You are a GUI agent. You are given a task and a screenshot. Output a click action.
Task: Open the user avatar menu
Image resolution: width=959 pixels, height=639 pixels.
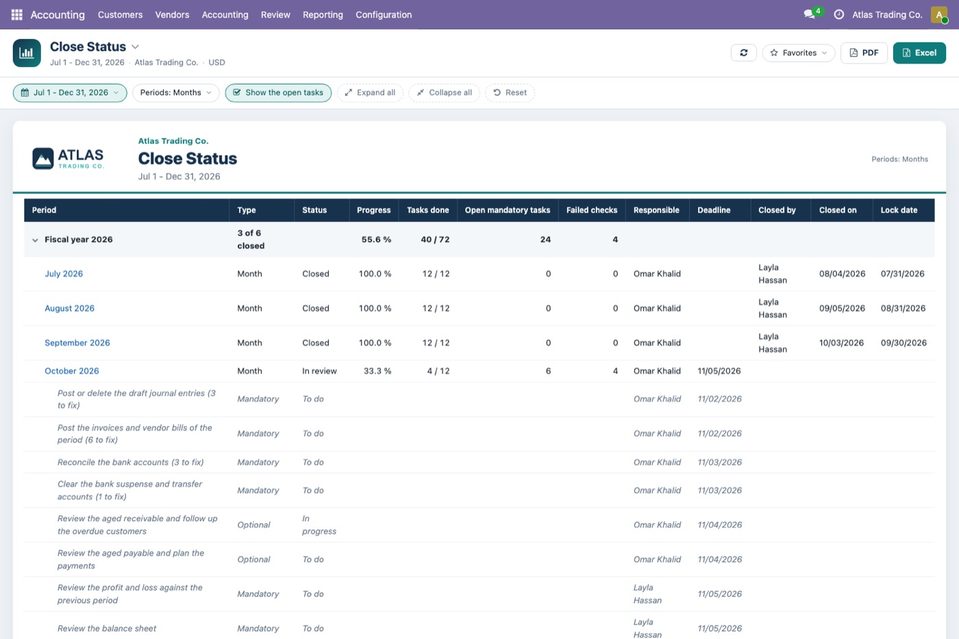pos(939,15)
